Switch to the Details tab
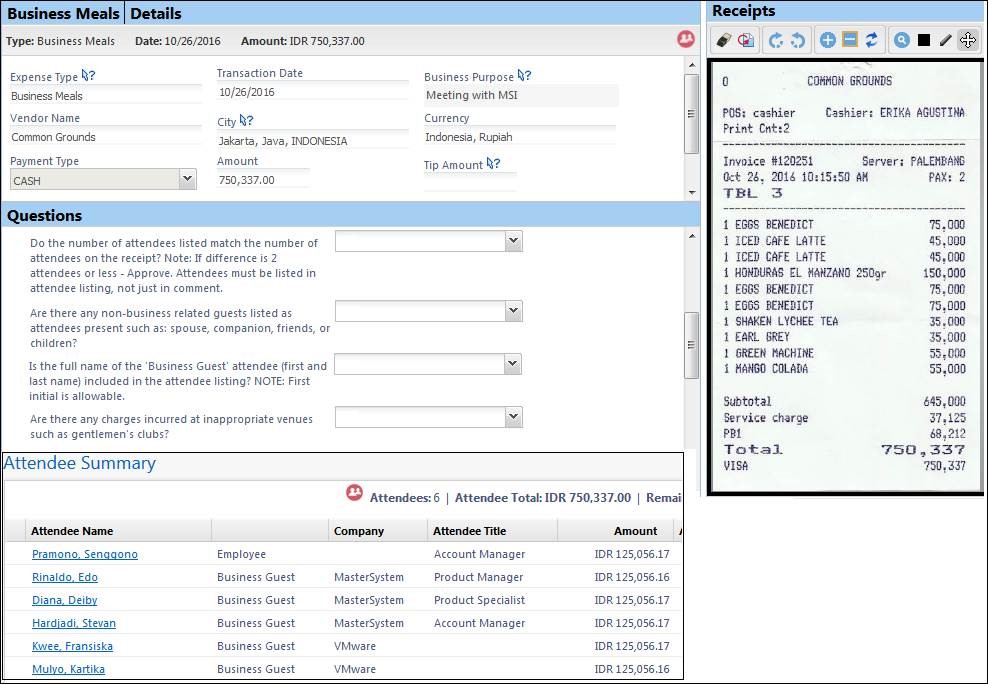This screenshot has height=684, width=988. [156, 14]
